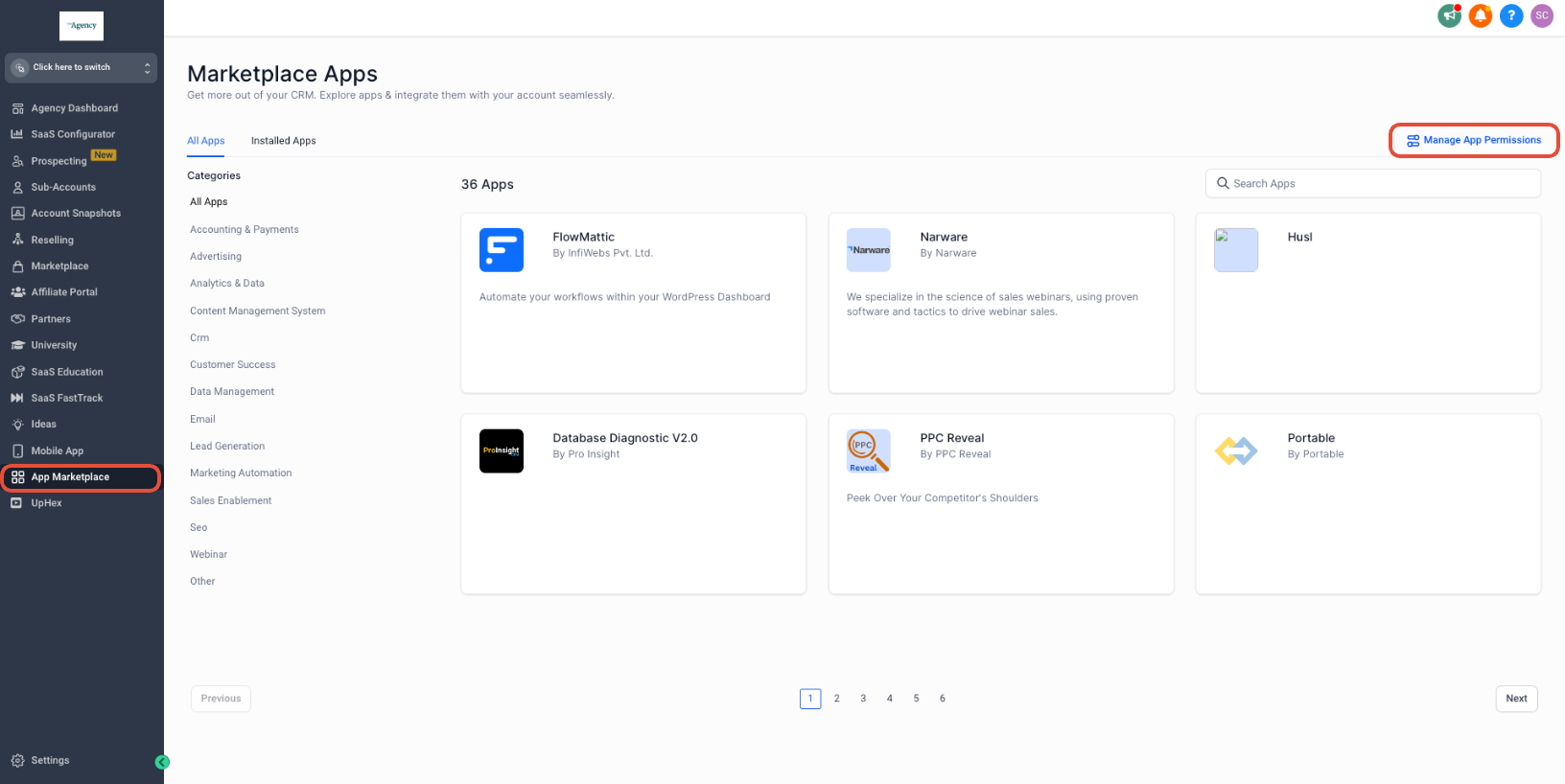Click the PPC Reveal app logo
The height and width of the screenshot is (784, 1565).
(x=869, y=450)
